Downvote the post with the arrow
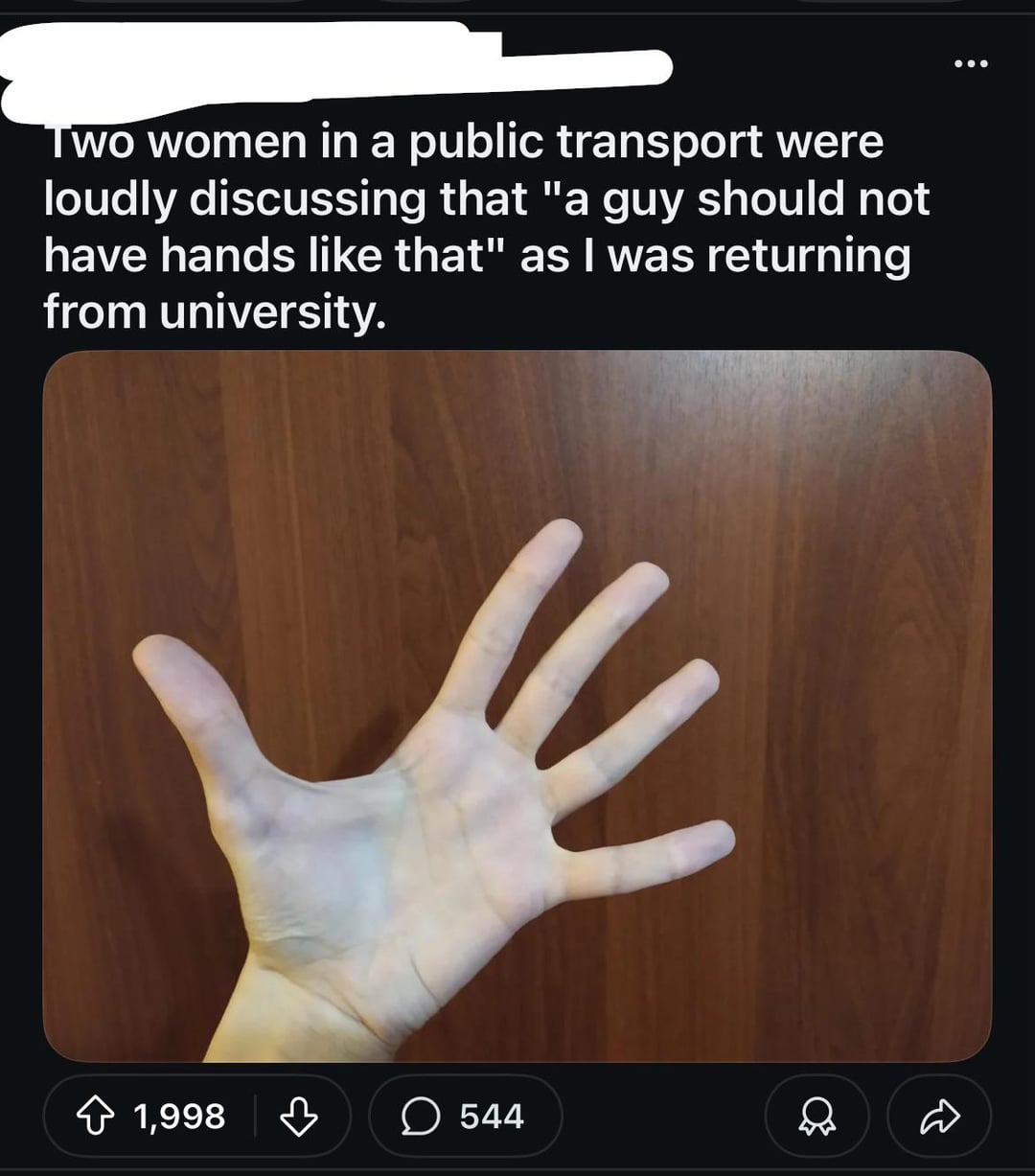 [x=298, y=1116]
